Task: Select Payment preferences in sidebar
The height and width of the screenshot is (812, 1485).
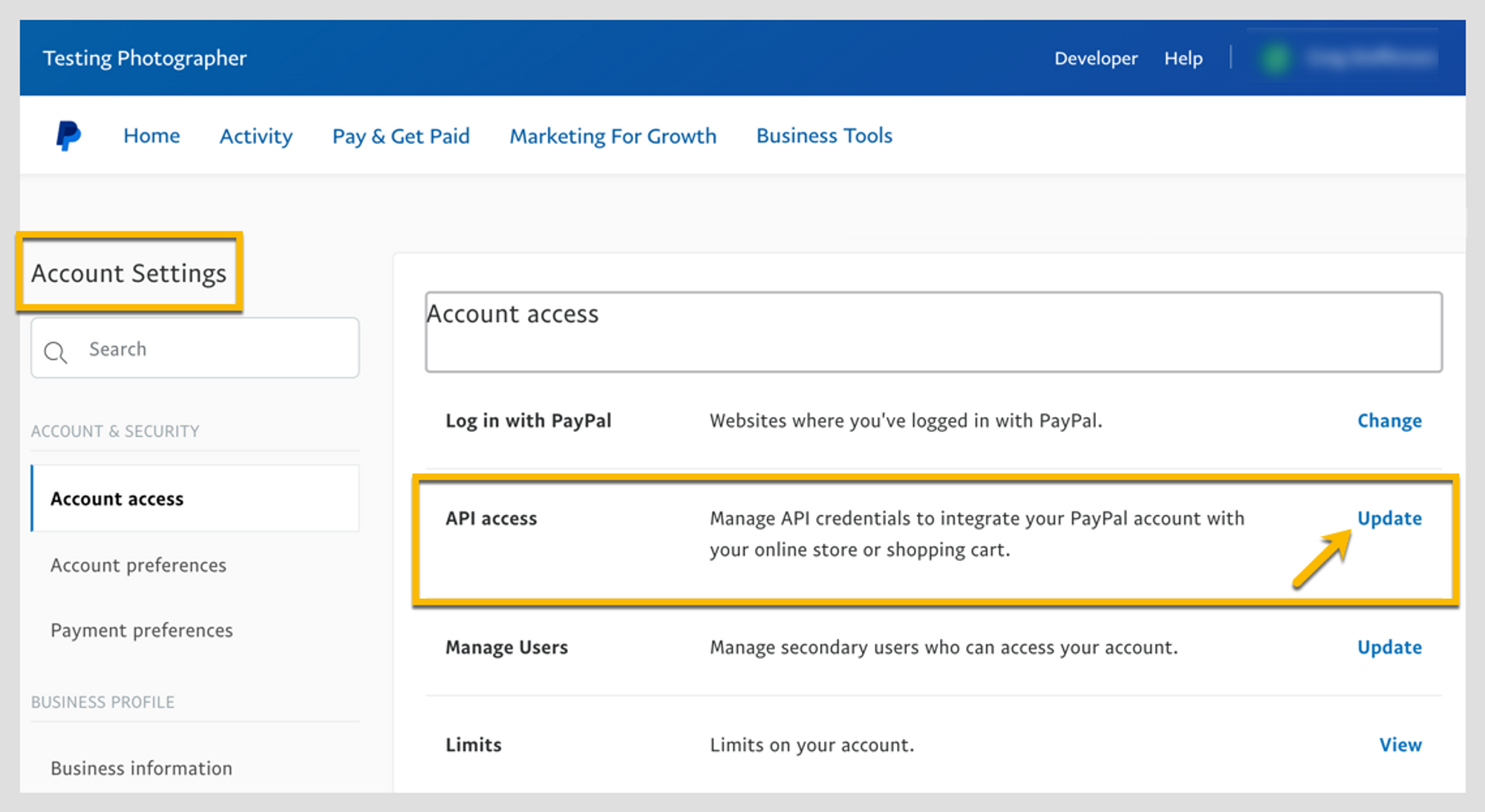Action: pos(142,630)
